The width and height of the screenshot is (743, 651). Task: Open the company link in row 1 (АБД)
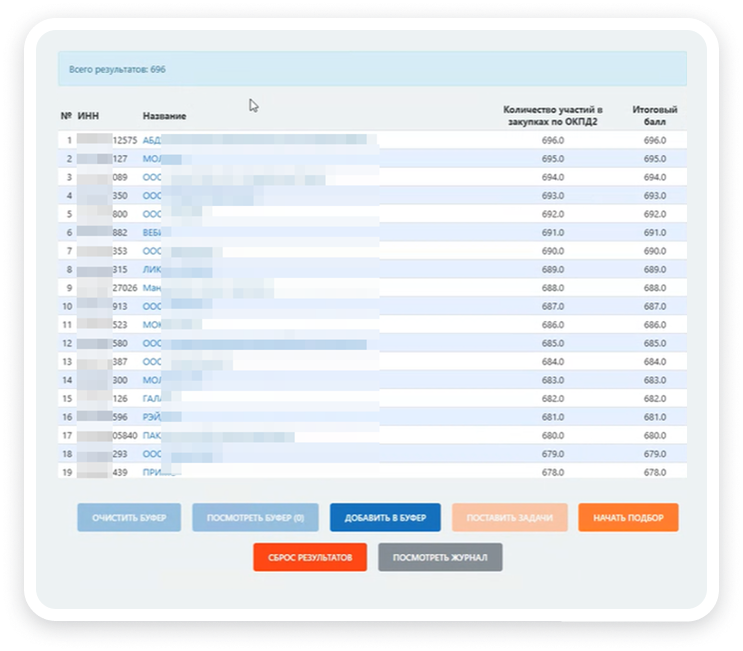[152, 140]
